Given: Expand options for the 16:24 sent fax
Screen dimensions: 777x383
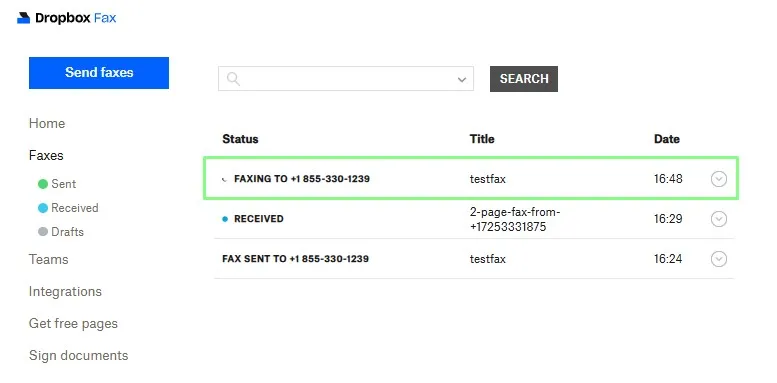Looking at the screenshot, I should [719, 259].
